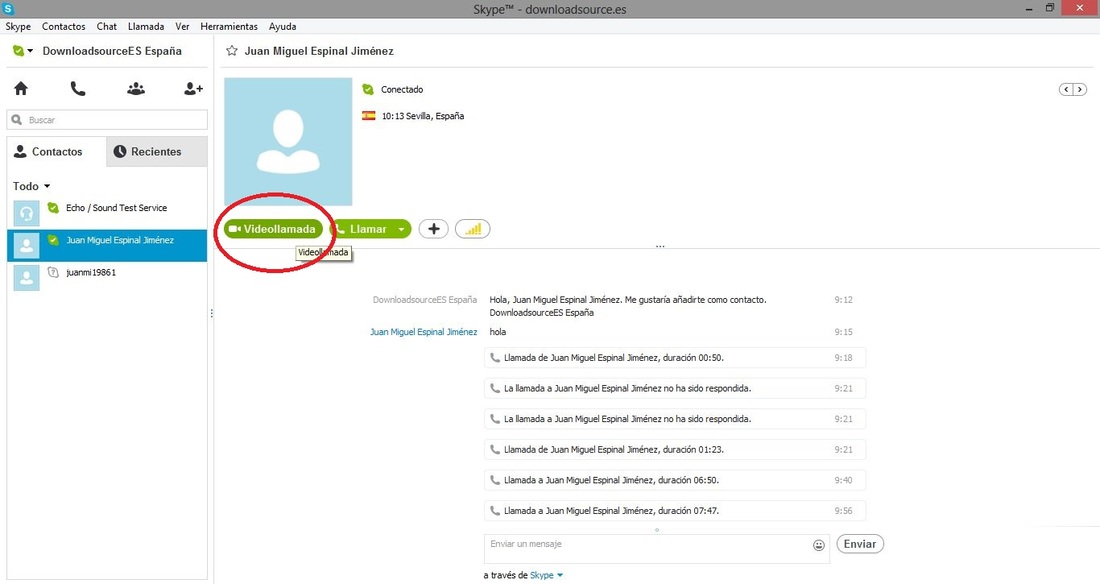Click the add contact icon
The image size is (1100, 584).
[x=194, y=88]
